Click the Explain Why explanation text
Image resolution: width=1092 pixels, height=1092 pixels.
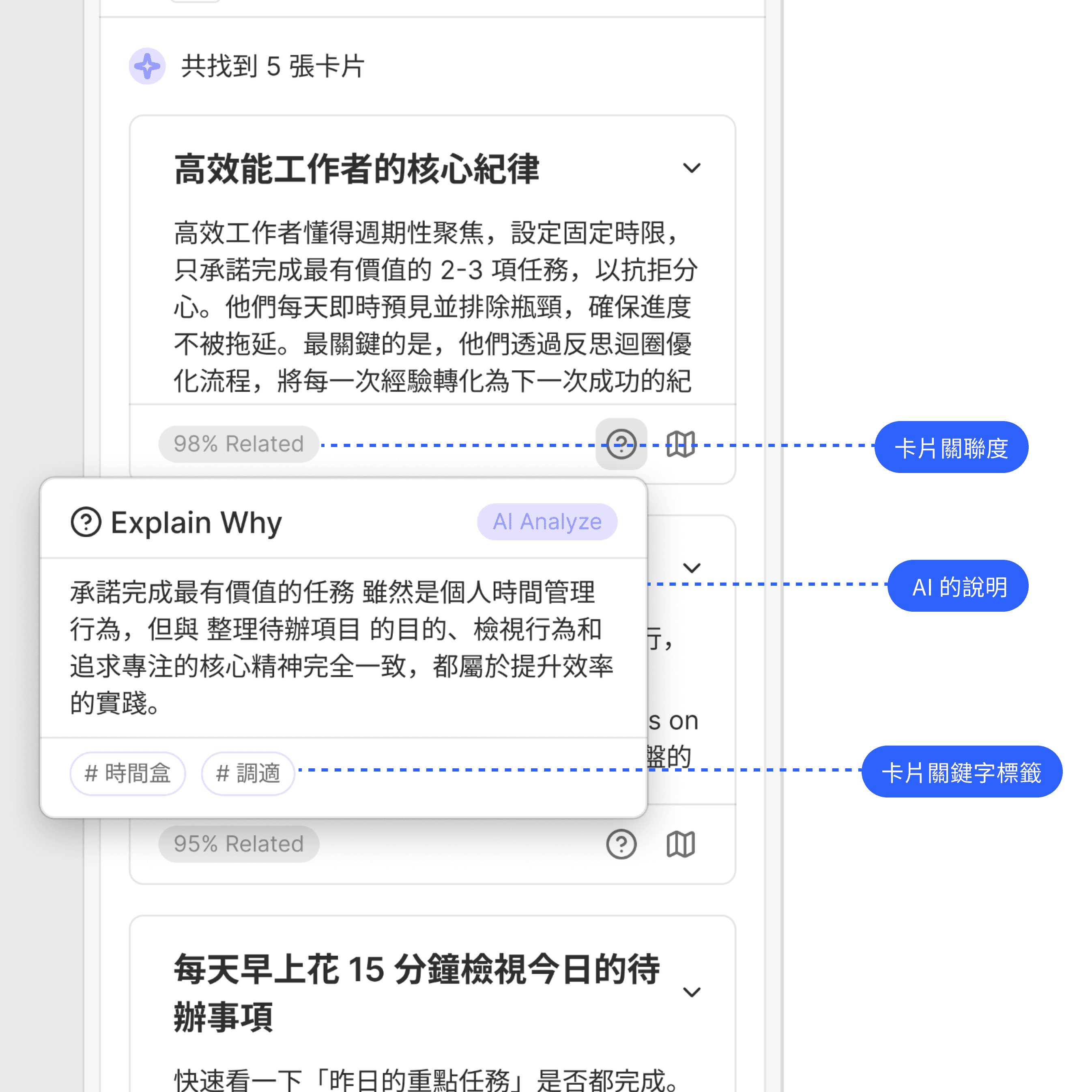341,648
